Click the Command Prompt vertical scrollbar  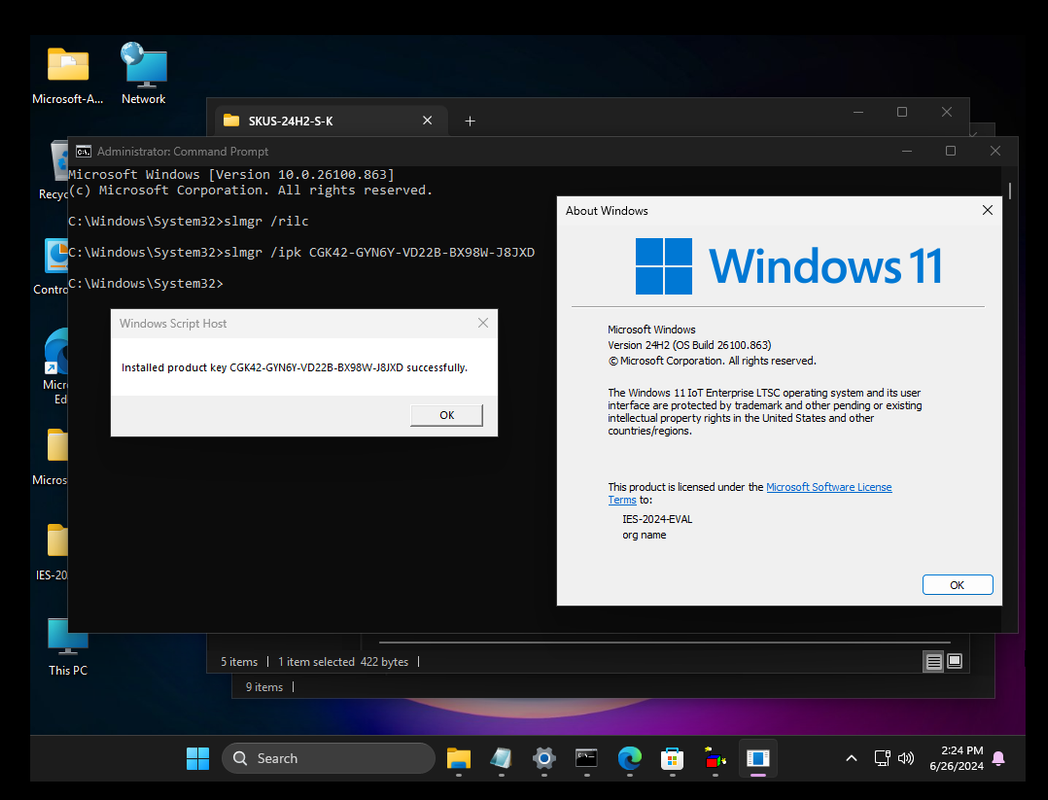[x=1010, y=190]
